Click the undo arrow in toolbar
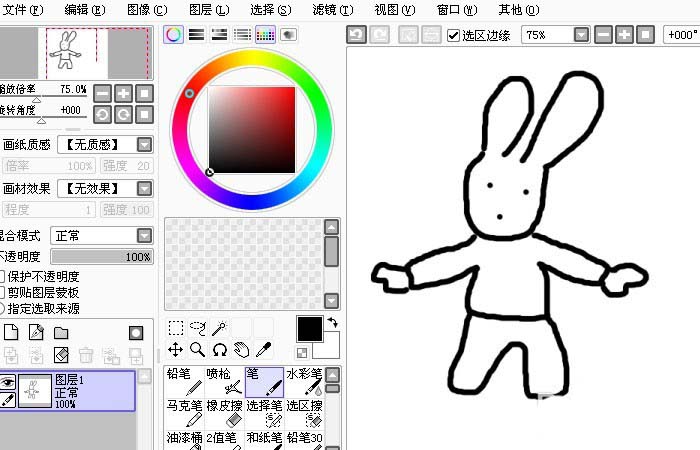This screenshot has width=700, height=450. click(357, 35)
